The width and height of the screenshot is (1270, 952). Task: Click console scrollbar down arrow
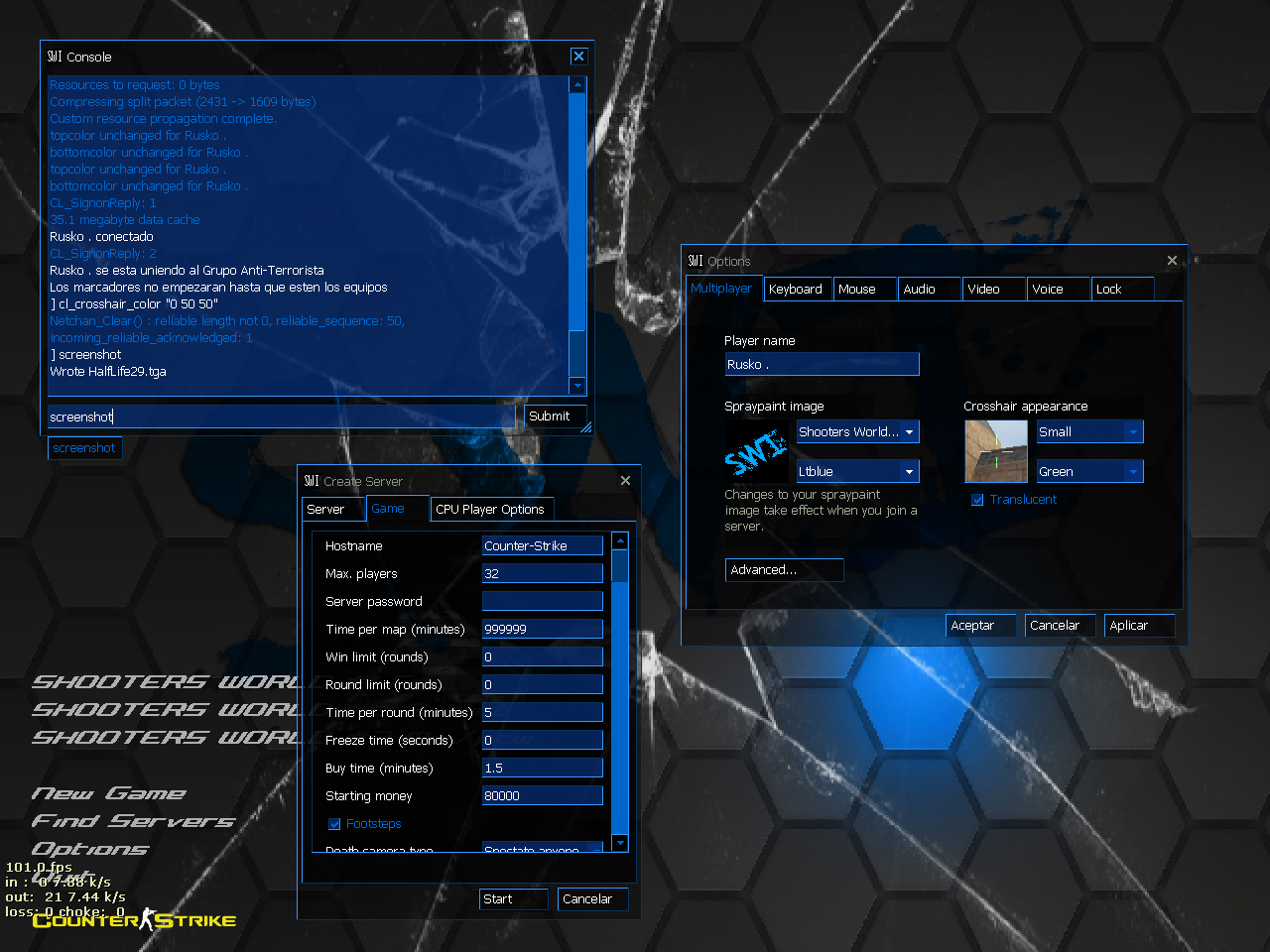[577, 386]
